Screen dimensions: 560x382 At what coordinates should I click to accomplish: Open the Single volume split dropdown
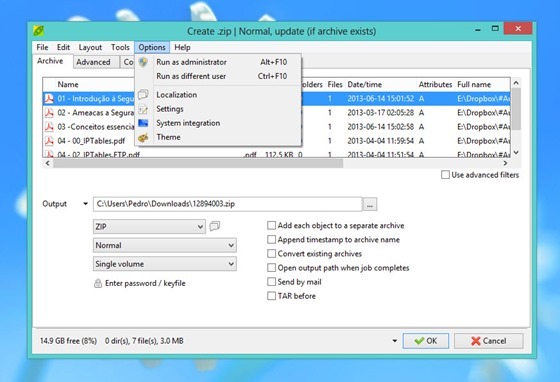tap(165, 264)
